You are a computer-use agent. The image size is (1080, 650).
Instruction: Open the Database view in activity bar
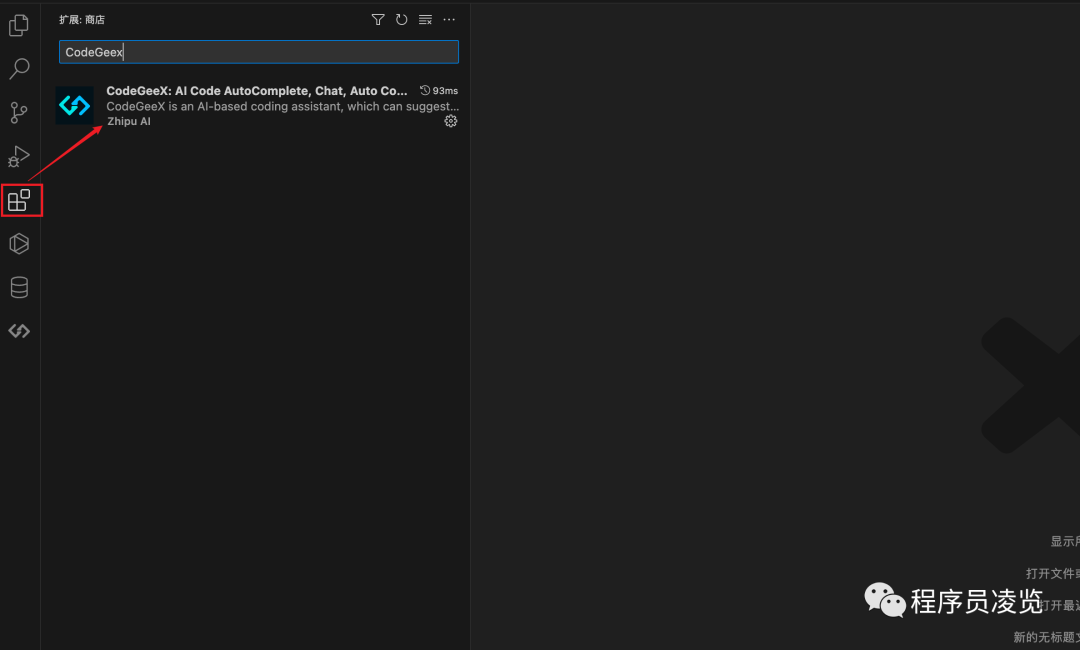point(19,287)
